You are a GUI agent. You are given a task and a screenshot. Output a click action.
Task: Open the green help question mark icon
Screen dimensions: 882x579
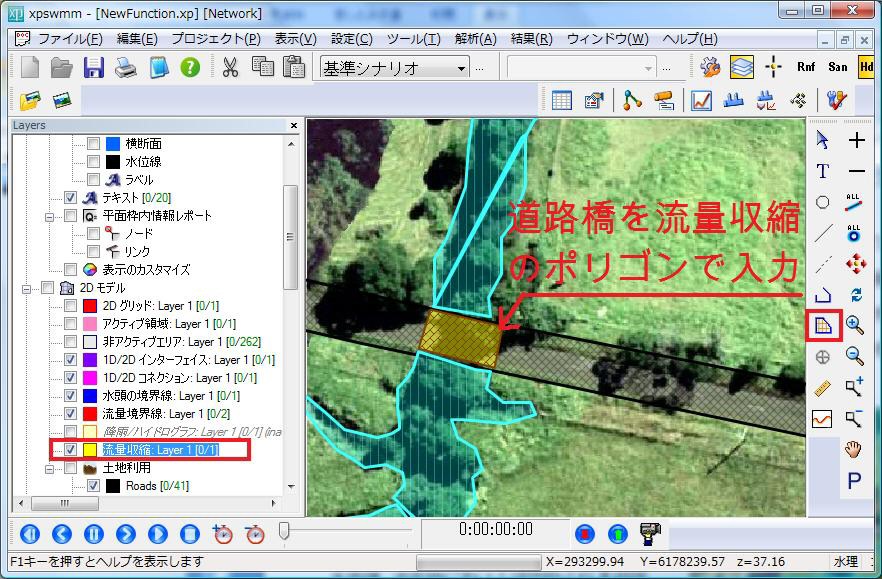[190, 68]
